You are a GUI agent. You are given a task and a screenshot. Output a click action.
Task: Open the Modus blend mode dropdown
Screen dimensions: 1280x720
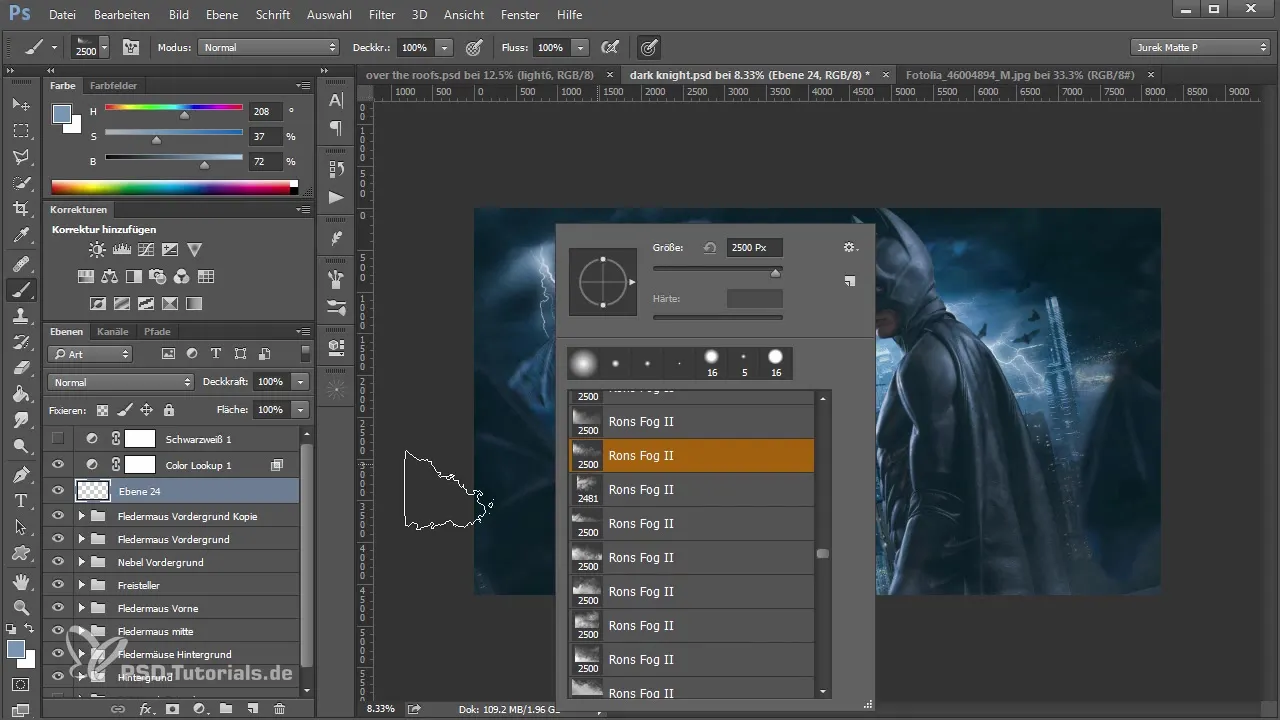pos(269,47)
